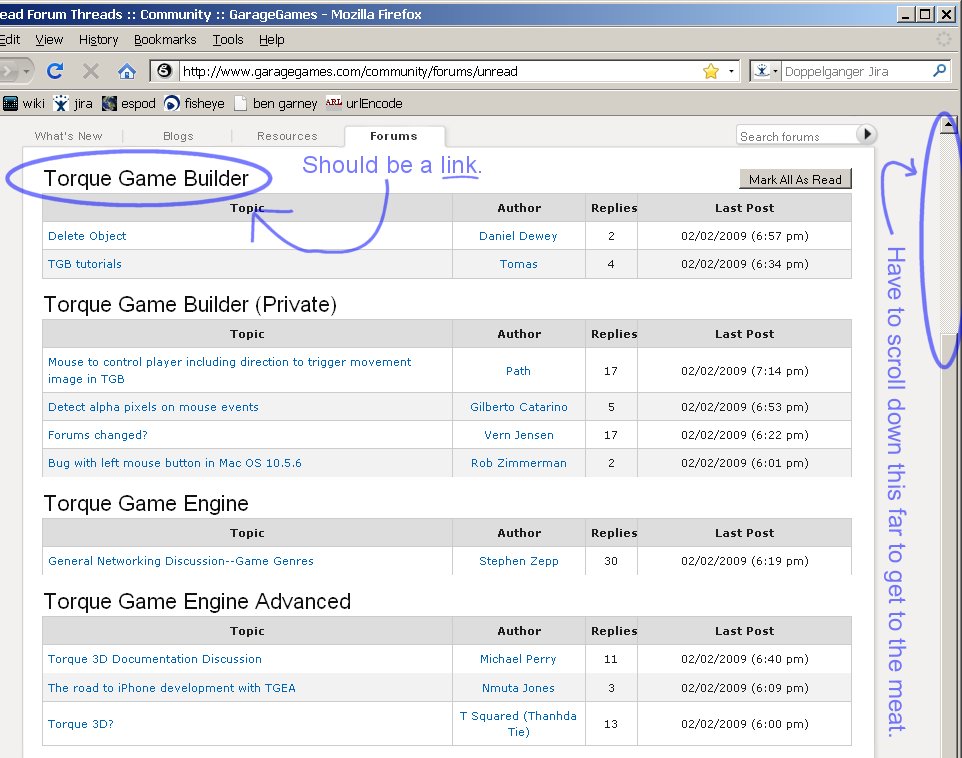962x758 pixels.
Task: Open the 'Forums changed?' topic link
Action: (98, 435)
